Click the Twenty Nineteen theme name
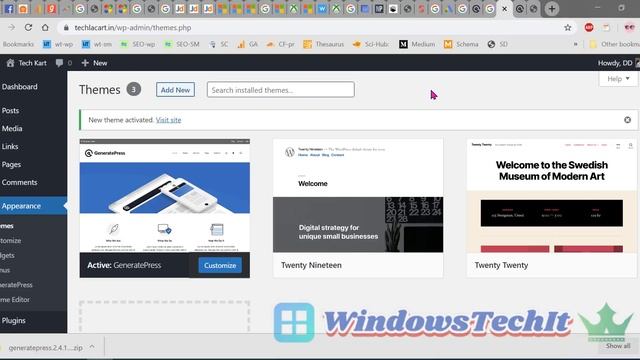640x360 pixels. coord(311,265)
